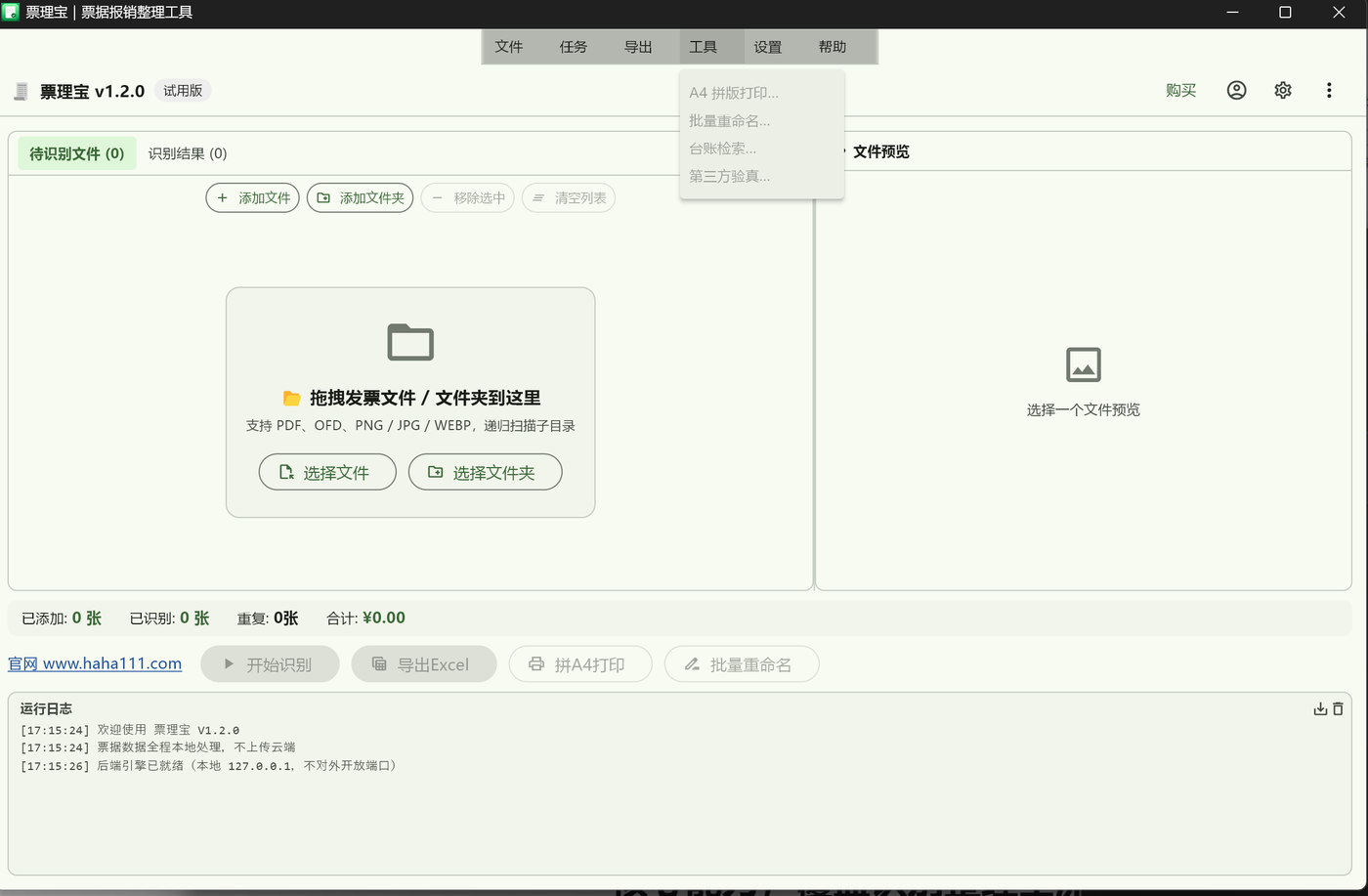Image resolution: width=1368 pixels, height=896 pixels.
Task: Open the 帮助 menu
Action: click(x=833, y=47)
